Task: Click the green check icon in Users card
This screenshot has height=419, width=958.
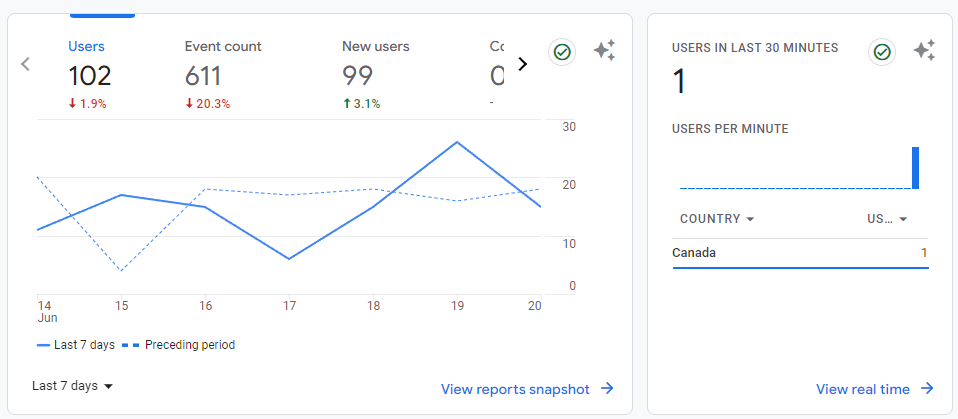Action: point(562,52)
